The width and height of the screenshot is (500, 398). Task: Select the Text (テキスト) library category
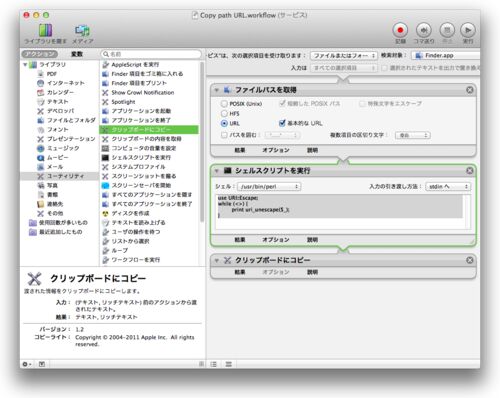[x=53, y=101]
